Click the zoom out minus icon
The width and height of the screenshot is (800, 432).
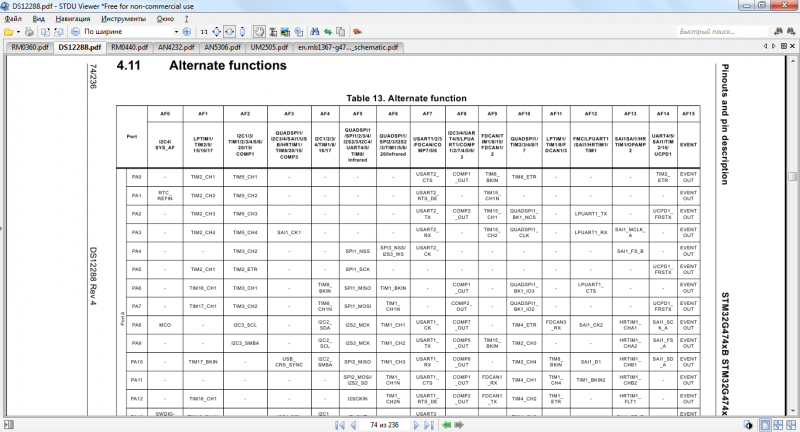point(76,32)
